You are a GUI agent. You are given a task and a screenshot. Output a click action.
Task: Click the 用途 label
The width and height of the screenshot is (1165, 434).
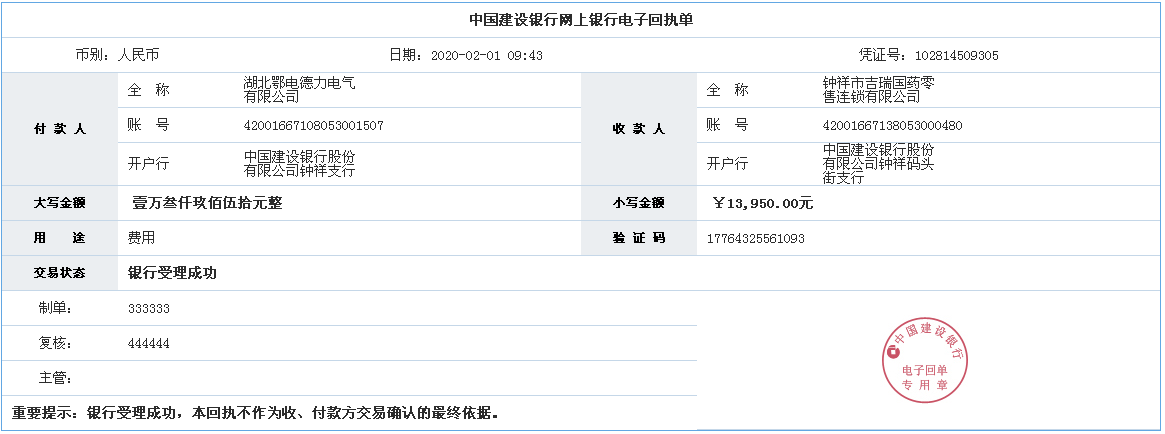click(59, 239)
